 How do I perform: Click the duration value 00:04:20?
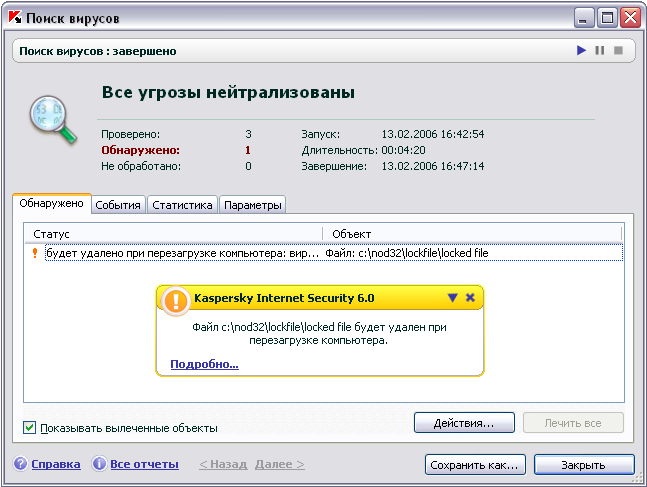(x=403, y=150)
